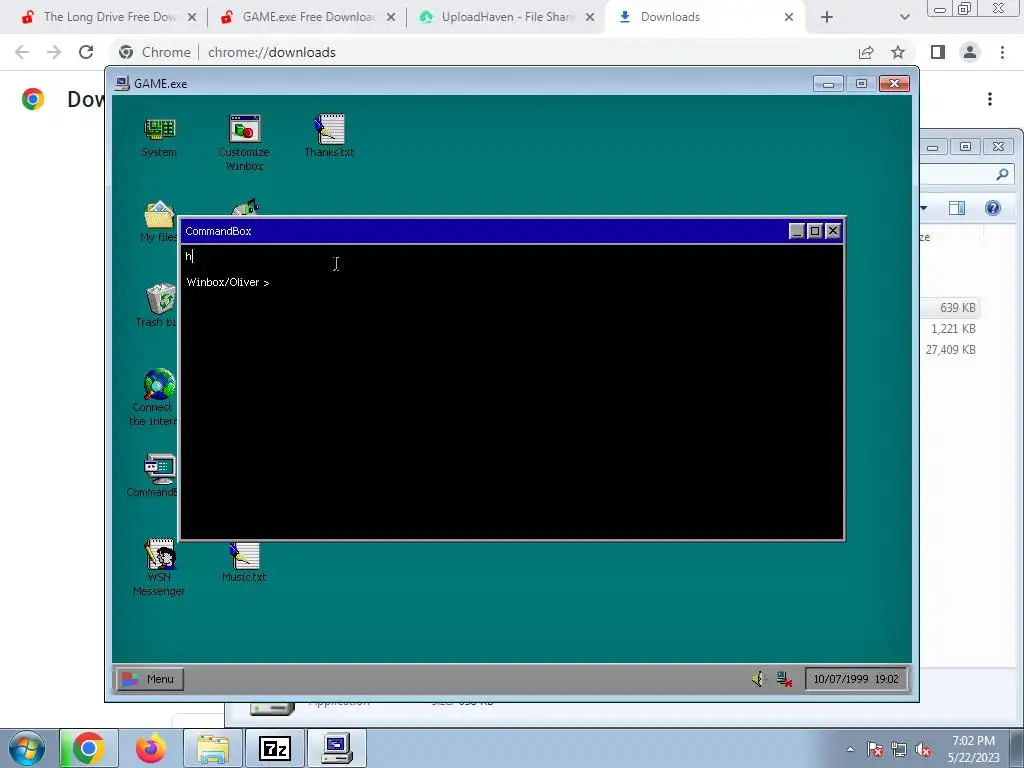Open the My files folder icon
Viewport: 1024px width, 768px height.
coord(159,222)
